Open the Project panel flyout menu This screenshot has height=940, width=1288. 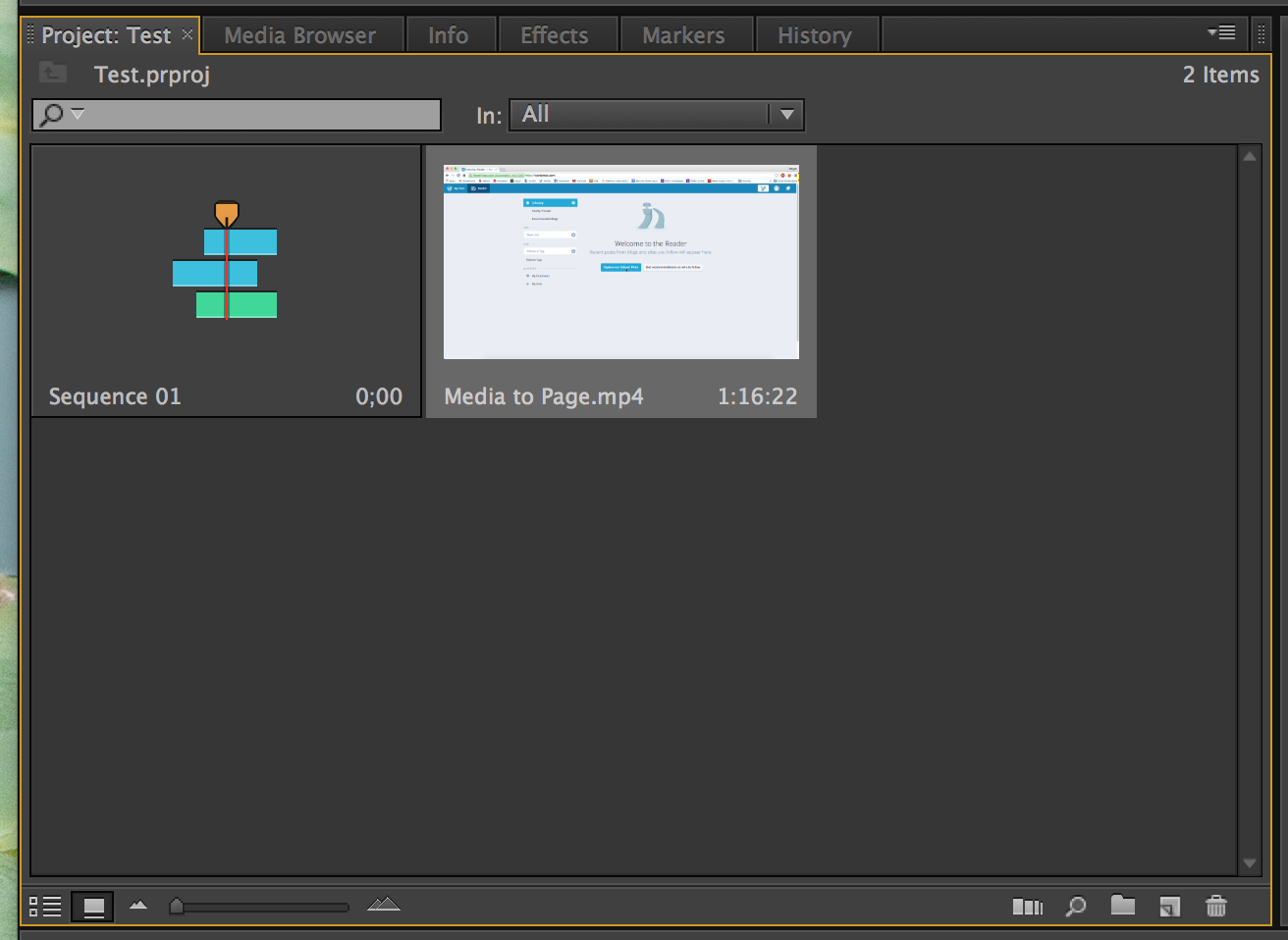coord(1222,33)
